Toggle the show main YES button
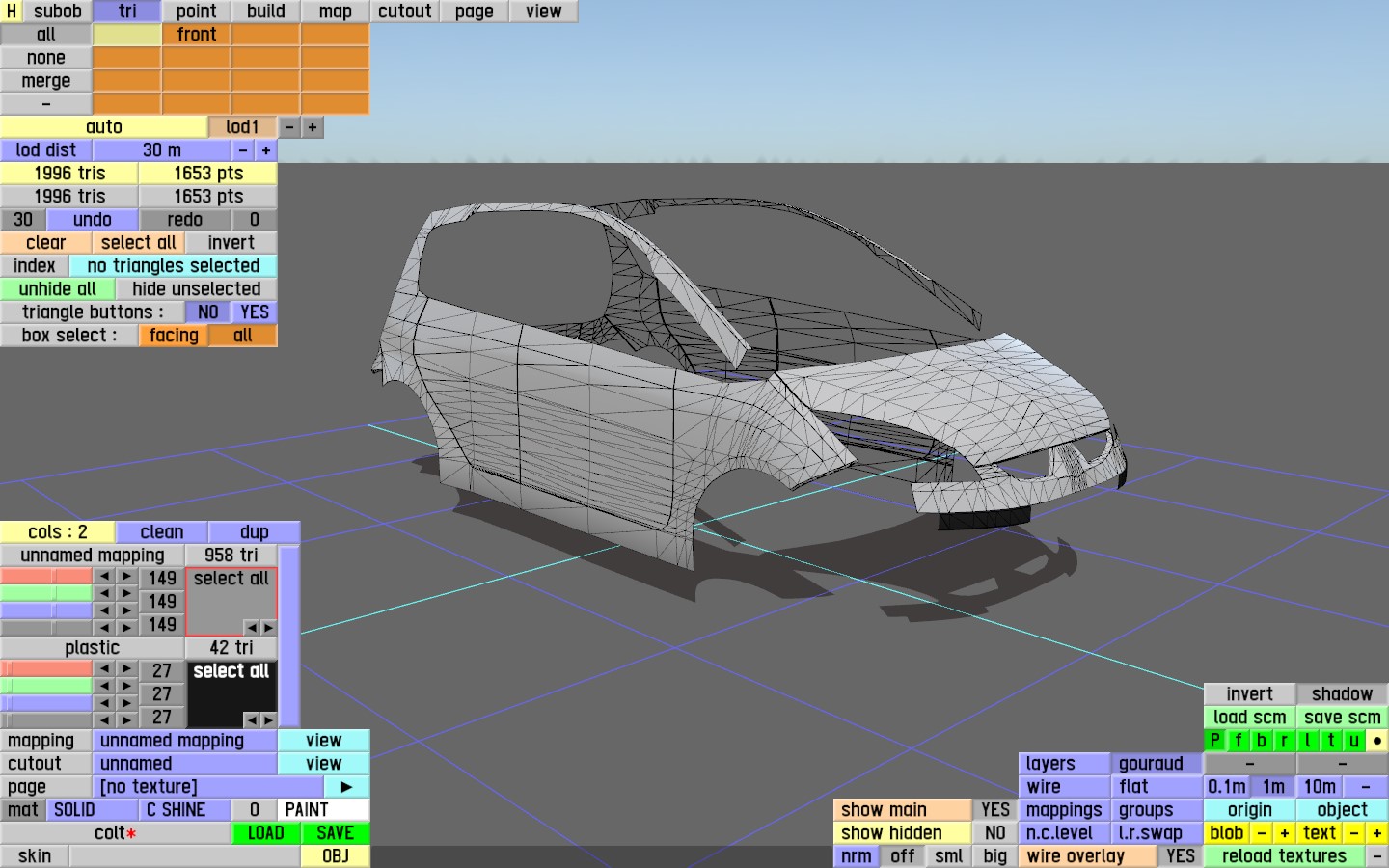This screenshot has height=868, width=1389. click(995, 810)
